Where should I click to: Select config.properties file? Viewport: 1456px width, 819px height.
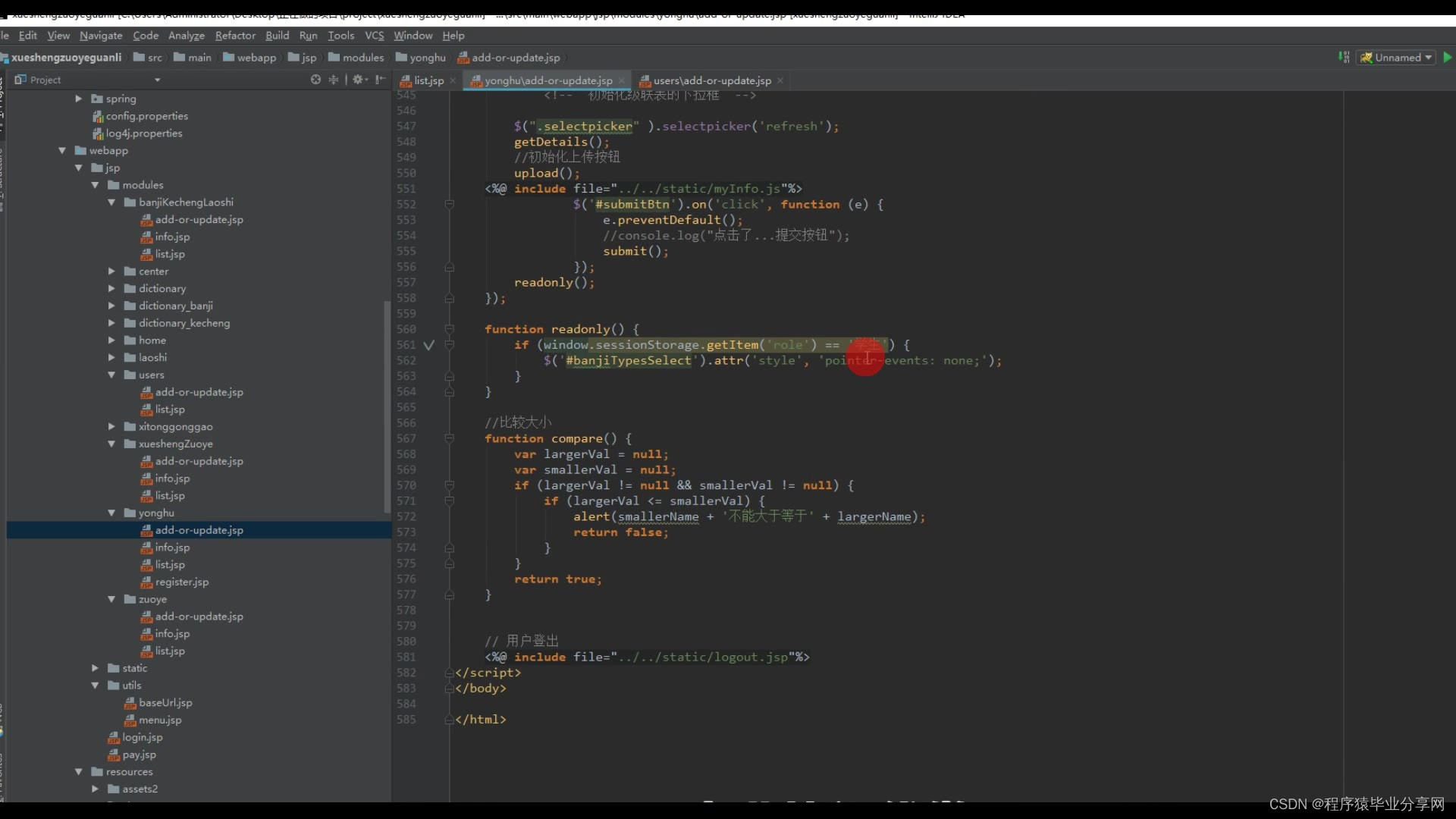tap(140, 116)
